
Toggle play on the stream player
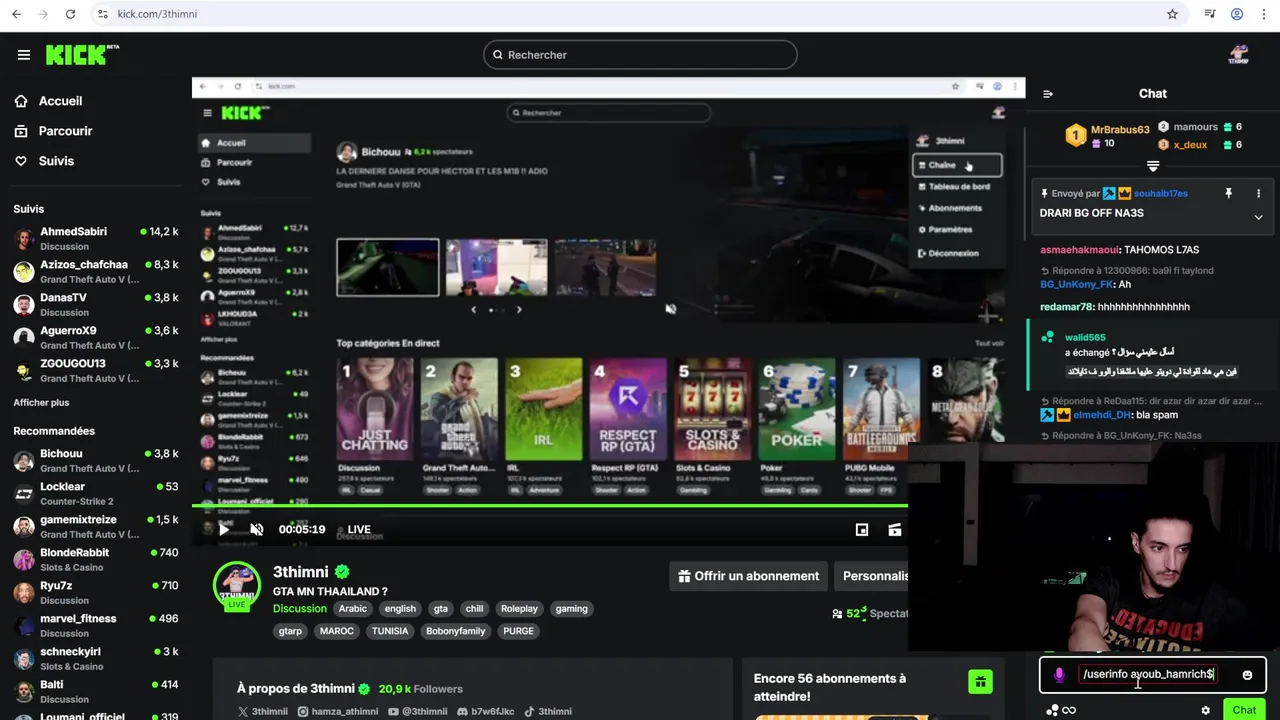224,529
